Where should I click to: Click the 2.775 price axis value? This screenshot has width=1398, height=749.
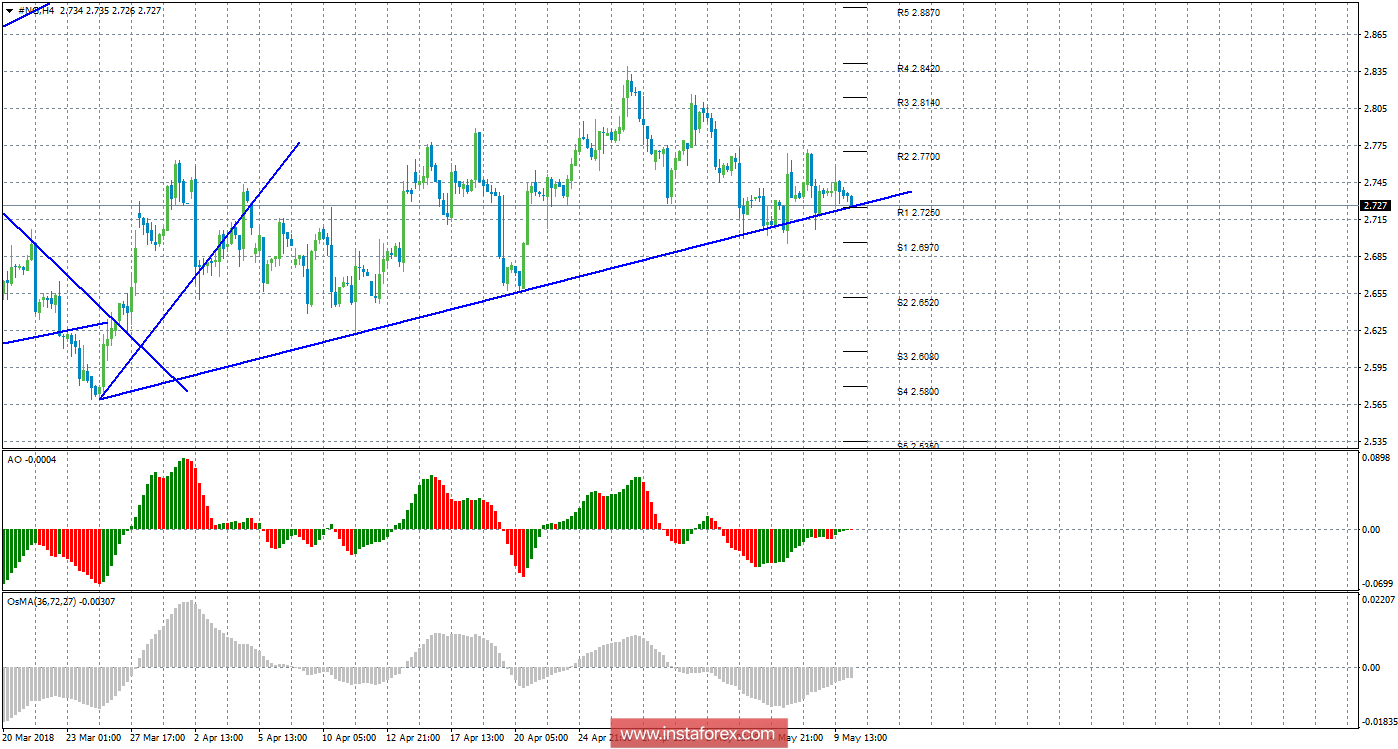[x=1374, y=146]
